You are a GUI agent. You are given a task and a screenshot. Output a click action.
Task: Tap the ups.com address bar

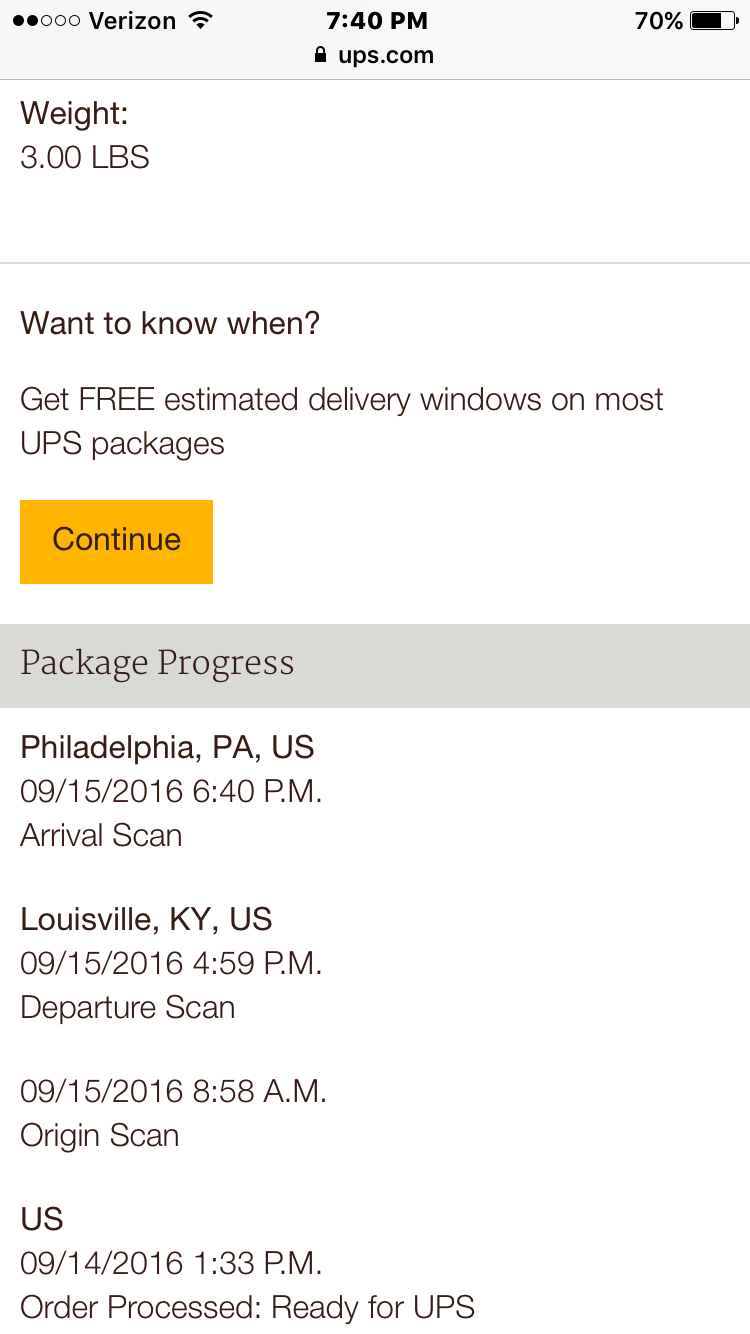pos(375,55)
